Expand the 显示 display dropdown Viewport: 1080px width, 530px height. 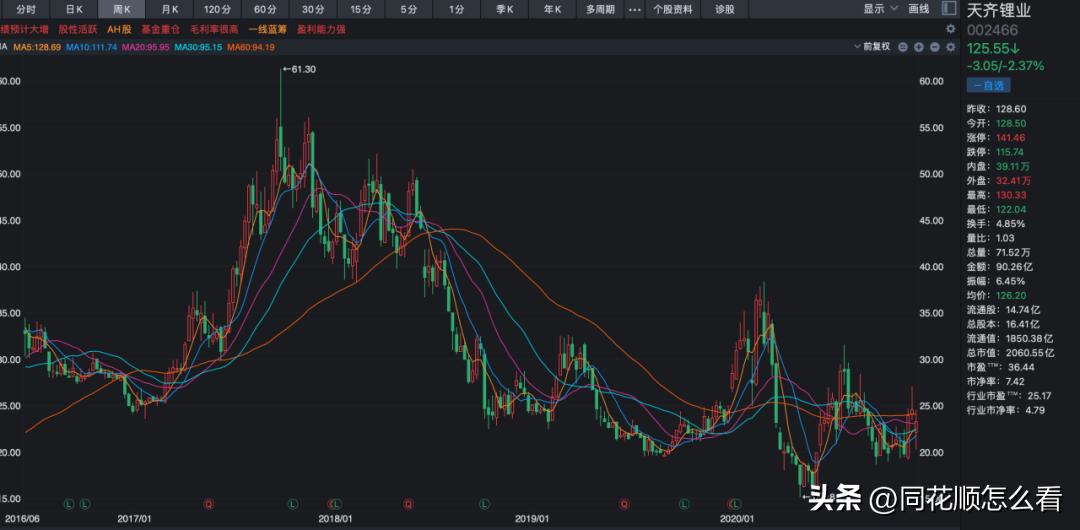[880, 9]
